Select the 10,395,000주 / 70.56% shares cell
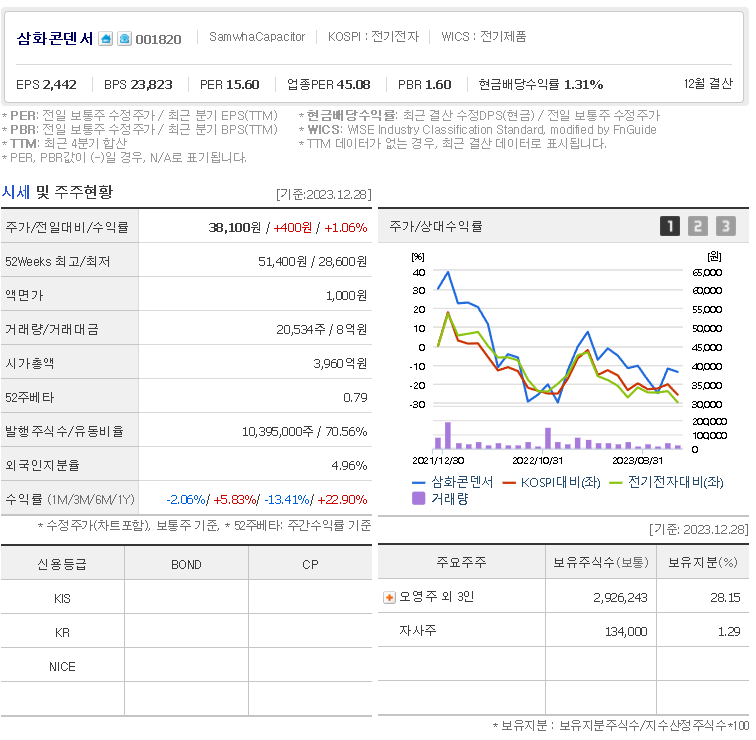Screen dimensions: 756x740 304,431
